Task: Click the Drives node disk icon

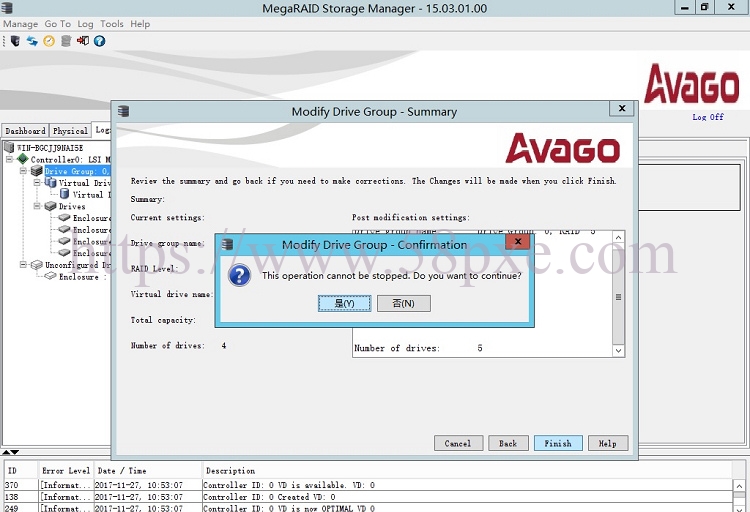Action: click(x=51, y=206)
